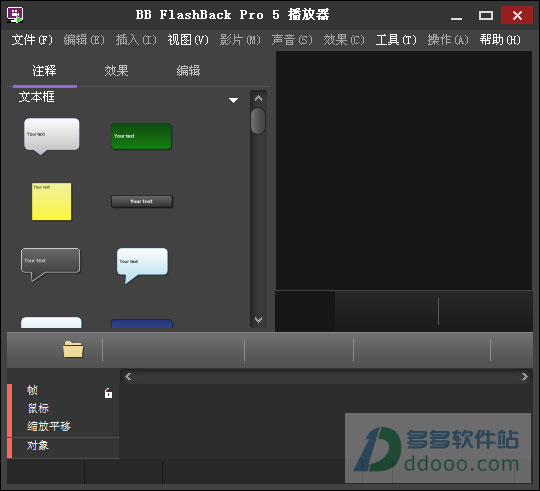
Task: Open file with the folder icon
Action: pos(73,349)
